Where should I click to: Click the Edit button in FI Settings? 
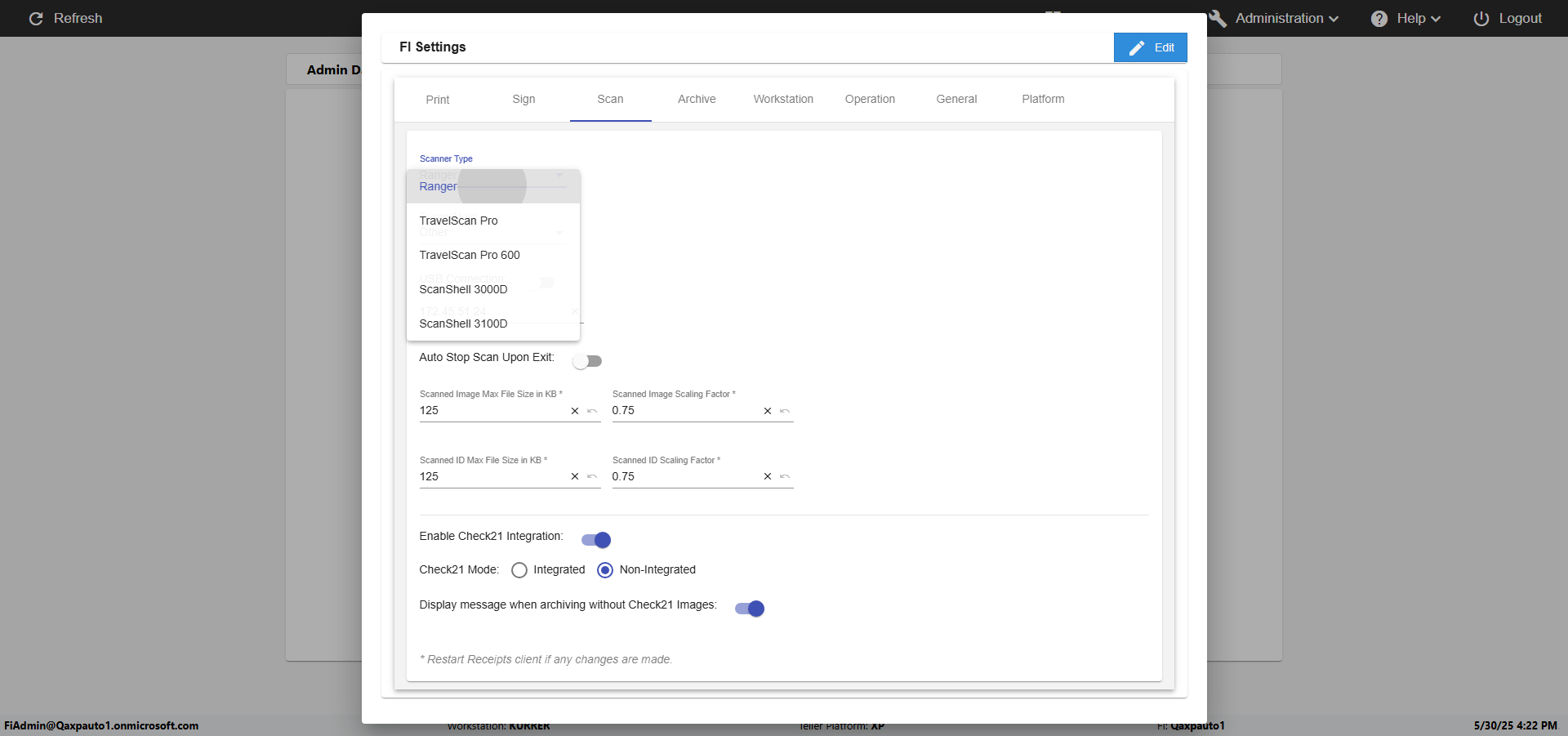point(1151,47)
